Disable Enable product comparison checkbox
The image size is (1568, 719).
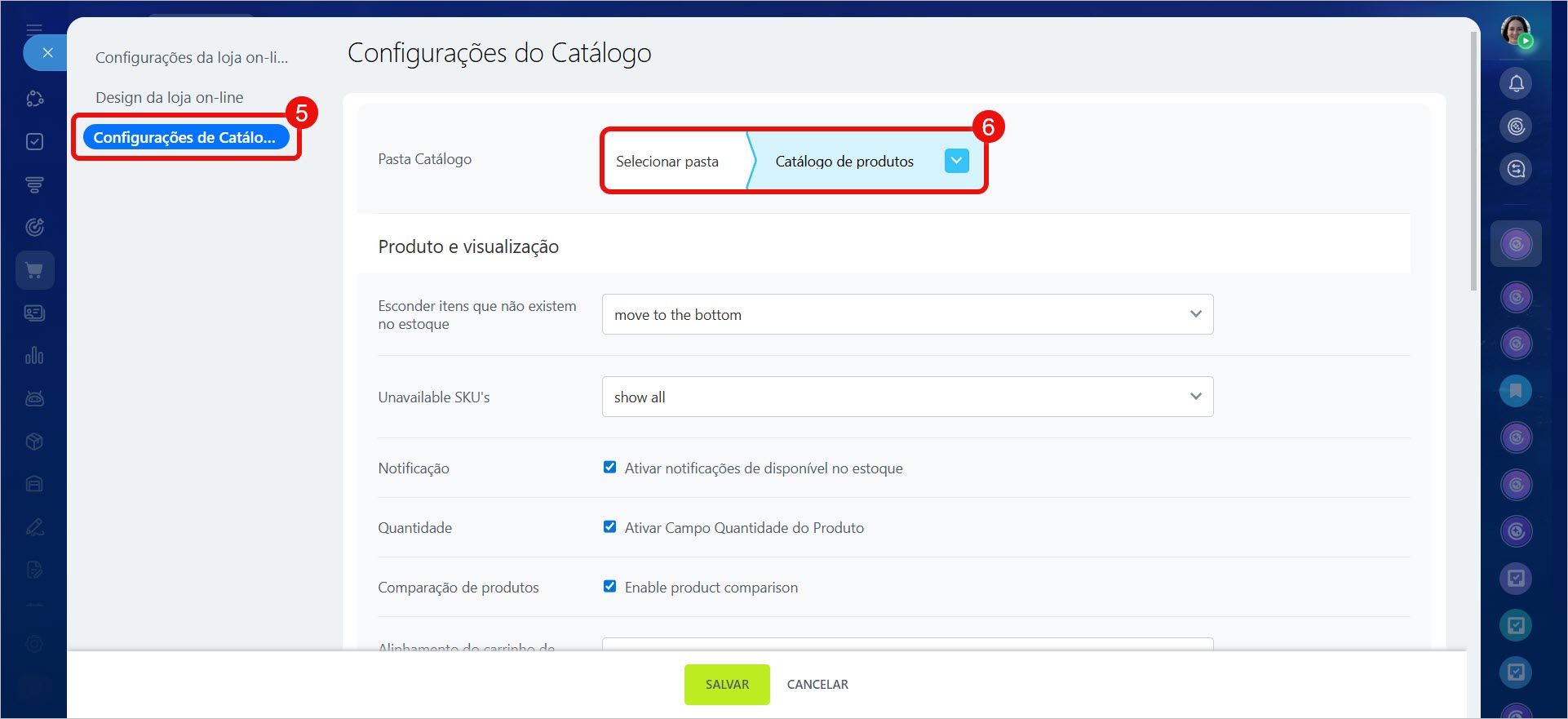609,587
